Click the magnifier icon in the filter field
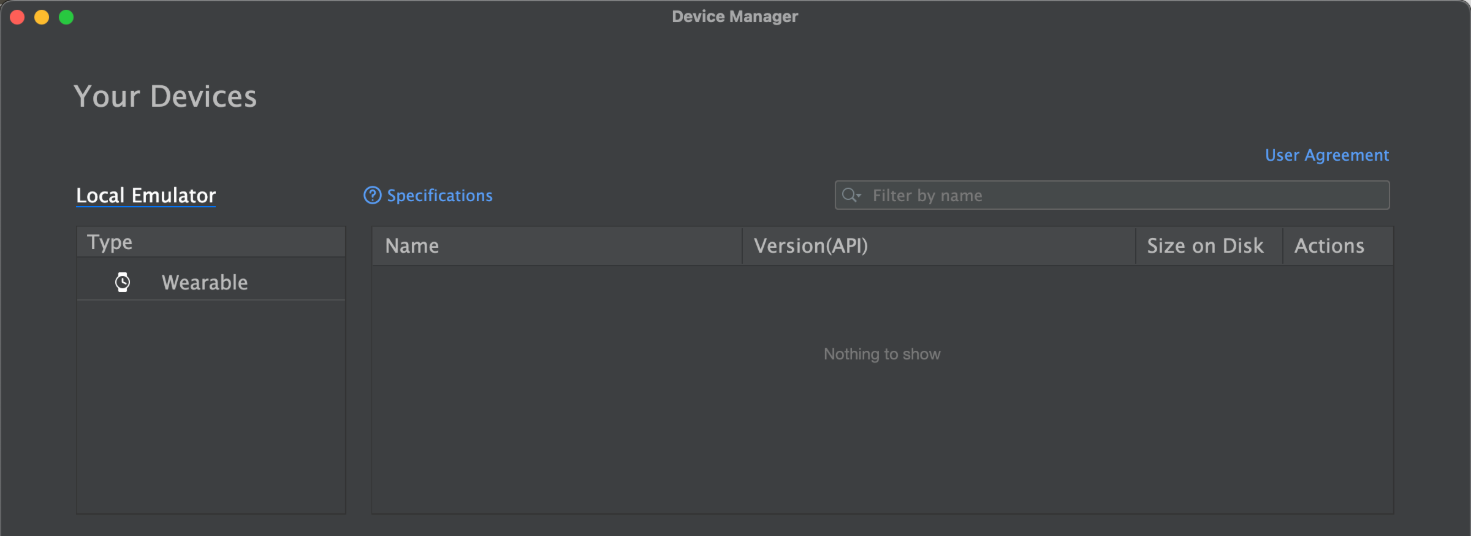Viewport: 1471px width, 536px height. pos(851,196)
